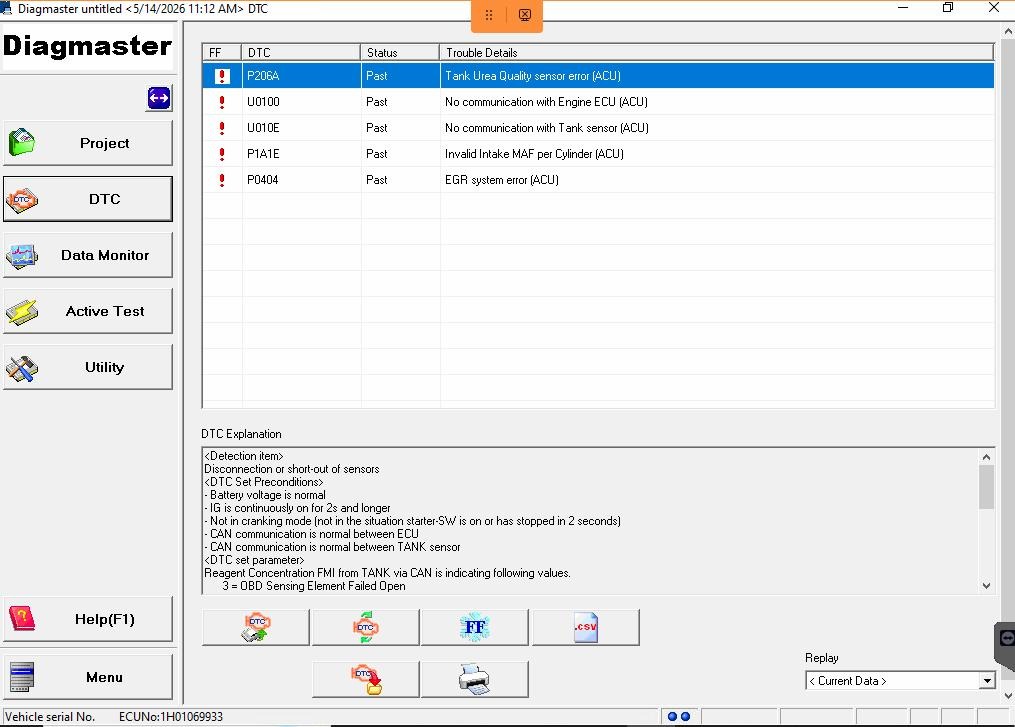
Task: Select DTC code U010E
Action: (x=263, y=128)
